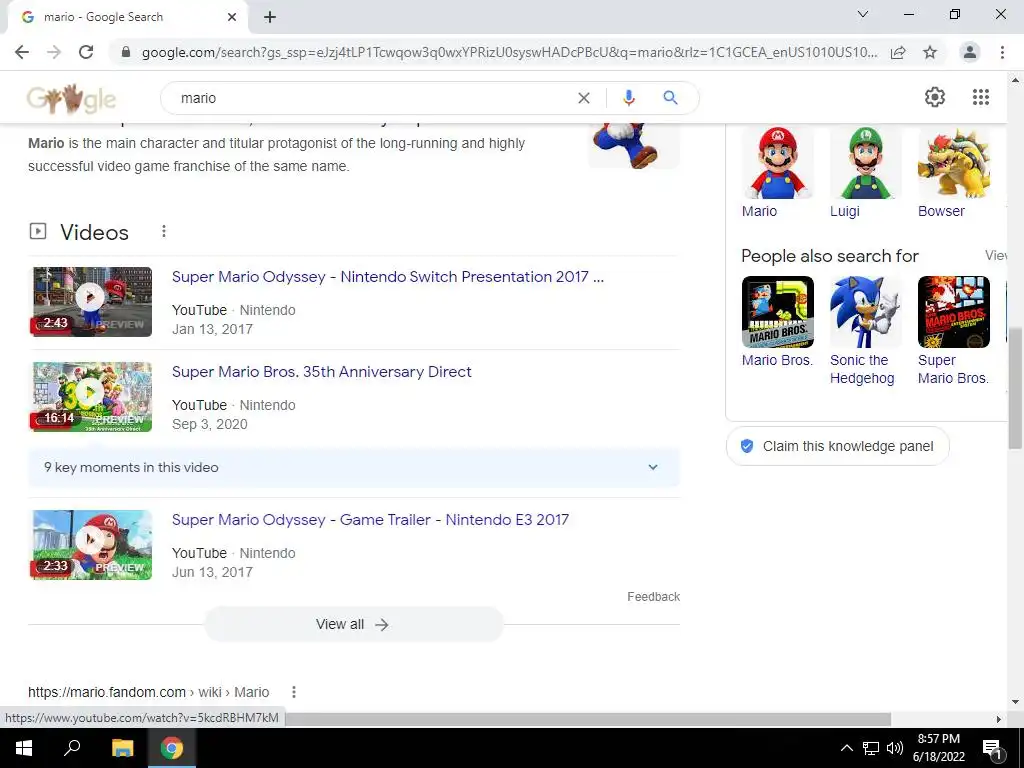The width and height of the screenshot is (1024, 768).
Task: Open the 'Mario' character link
Action: 759,211
